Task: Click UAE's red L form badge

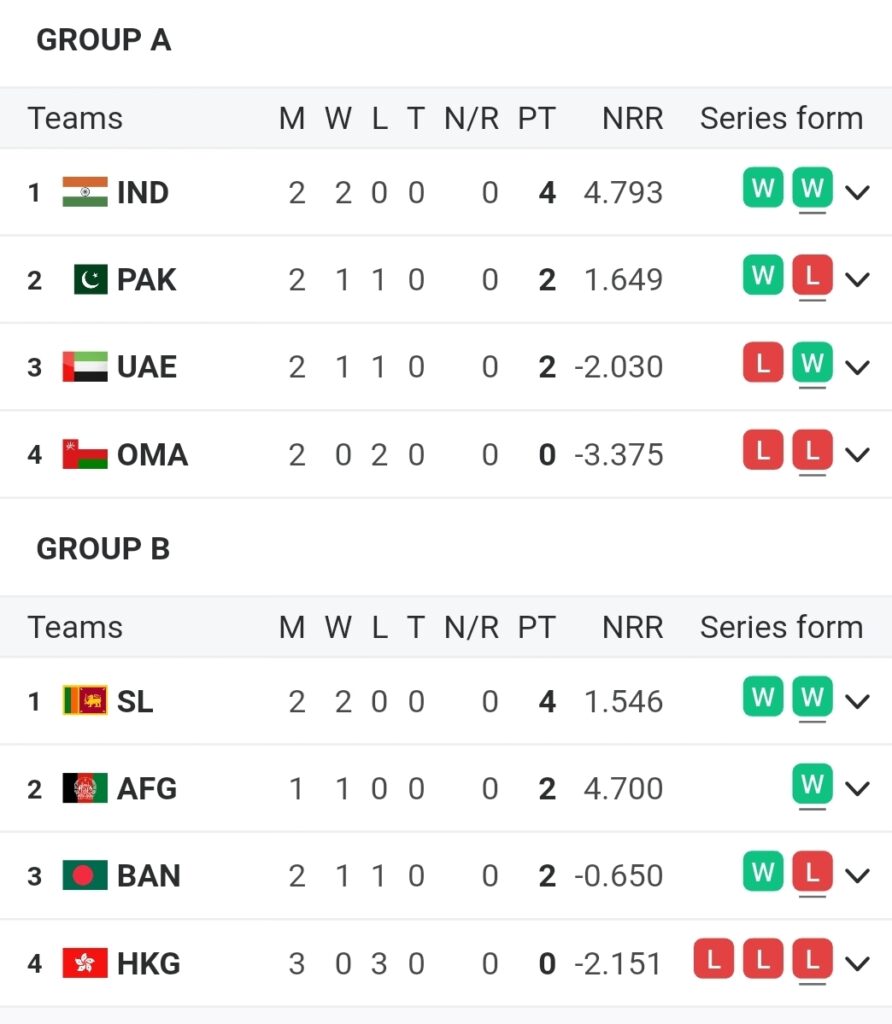Action: (763, 365)
